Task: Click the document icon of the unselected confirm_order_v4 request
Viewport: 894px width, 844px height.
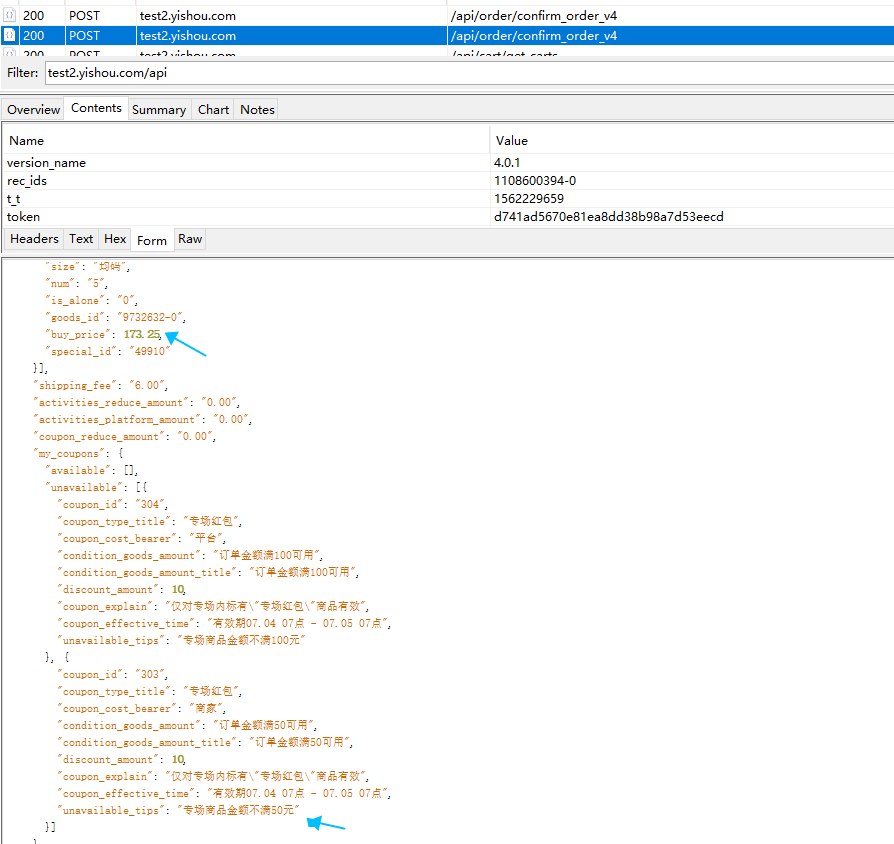Action: coord(10,15)
